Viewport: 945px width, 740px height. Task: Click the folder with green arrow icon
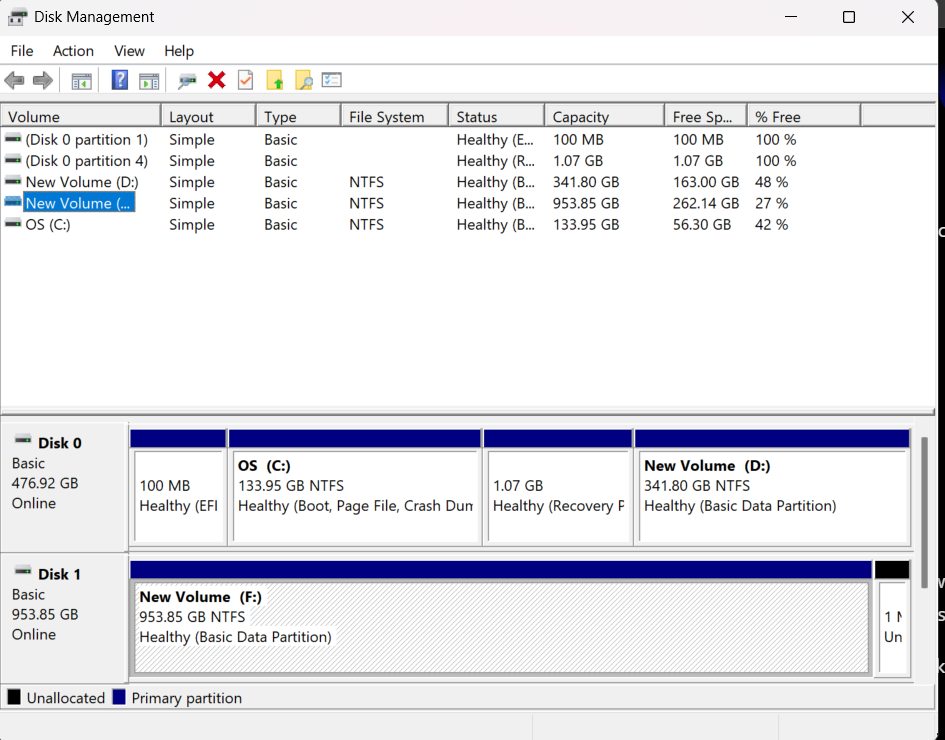pos(274,80)
